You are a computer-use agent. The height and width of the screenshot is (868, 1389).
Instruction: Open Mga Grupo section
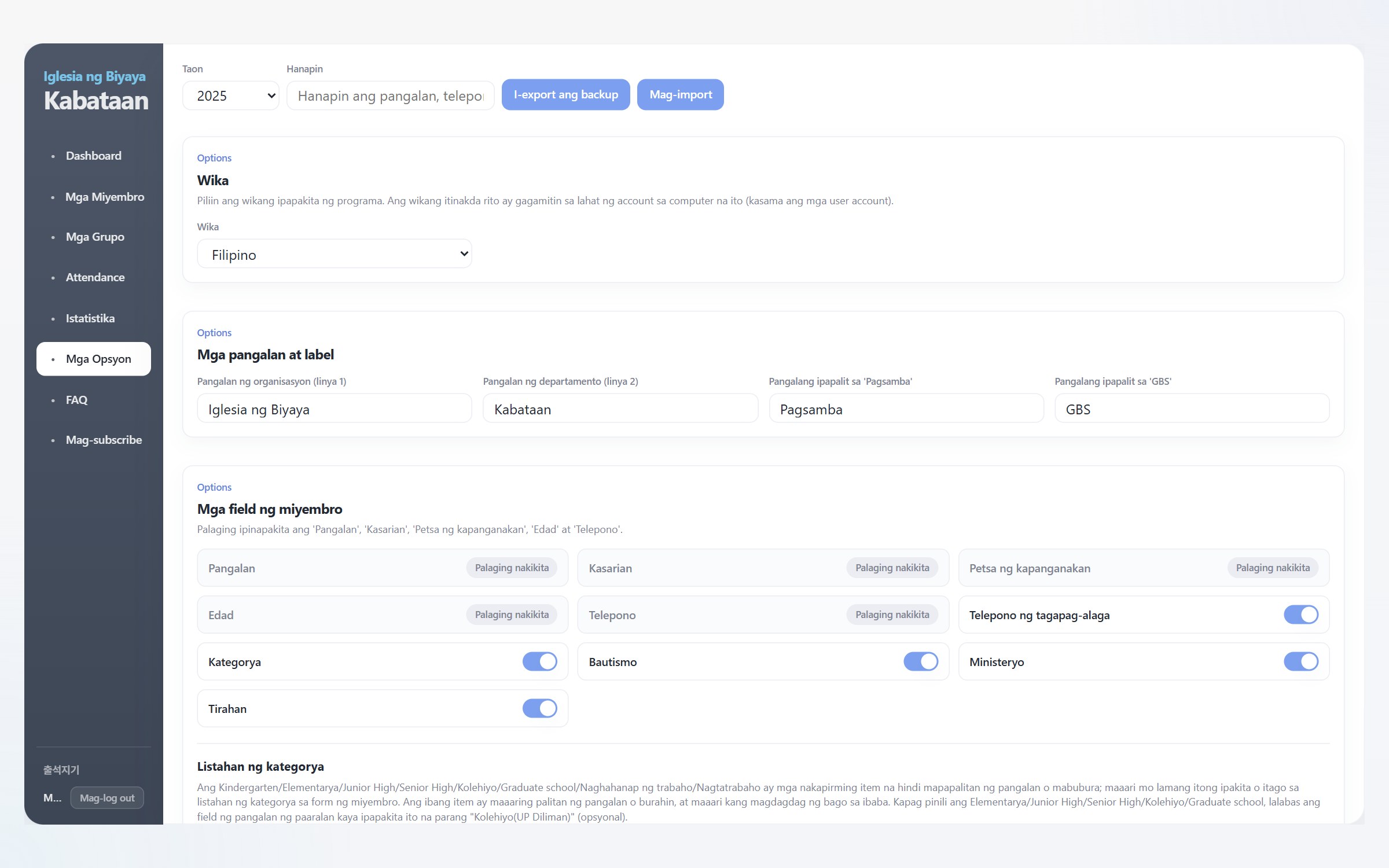pyautogui.click(x=93, y=237)
